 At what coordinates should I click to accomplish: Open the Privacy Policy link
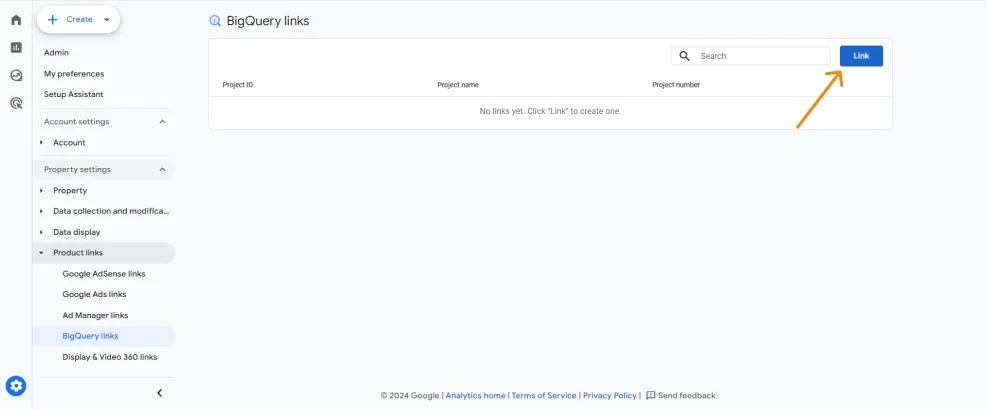[x=609, y=396]
